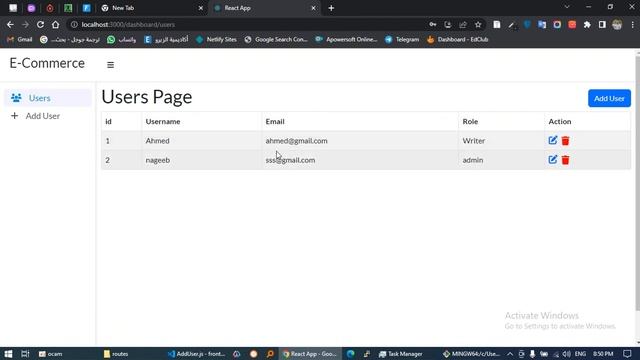Open the Apowersoft Online bookmark
Screen dimensions: 640x360
click(346, 40)
